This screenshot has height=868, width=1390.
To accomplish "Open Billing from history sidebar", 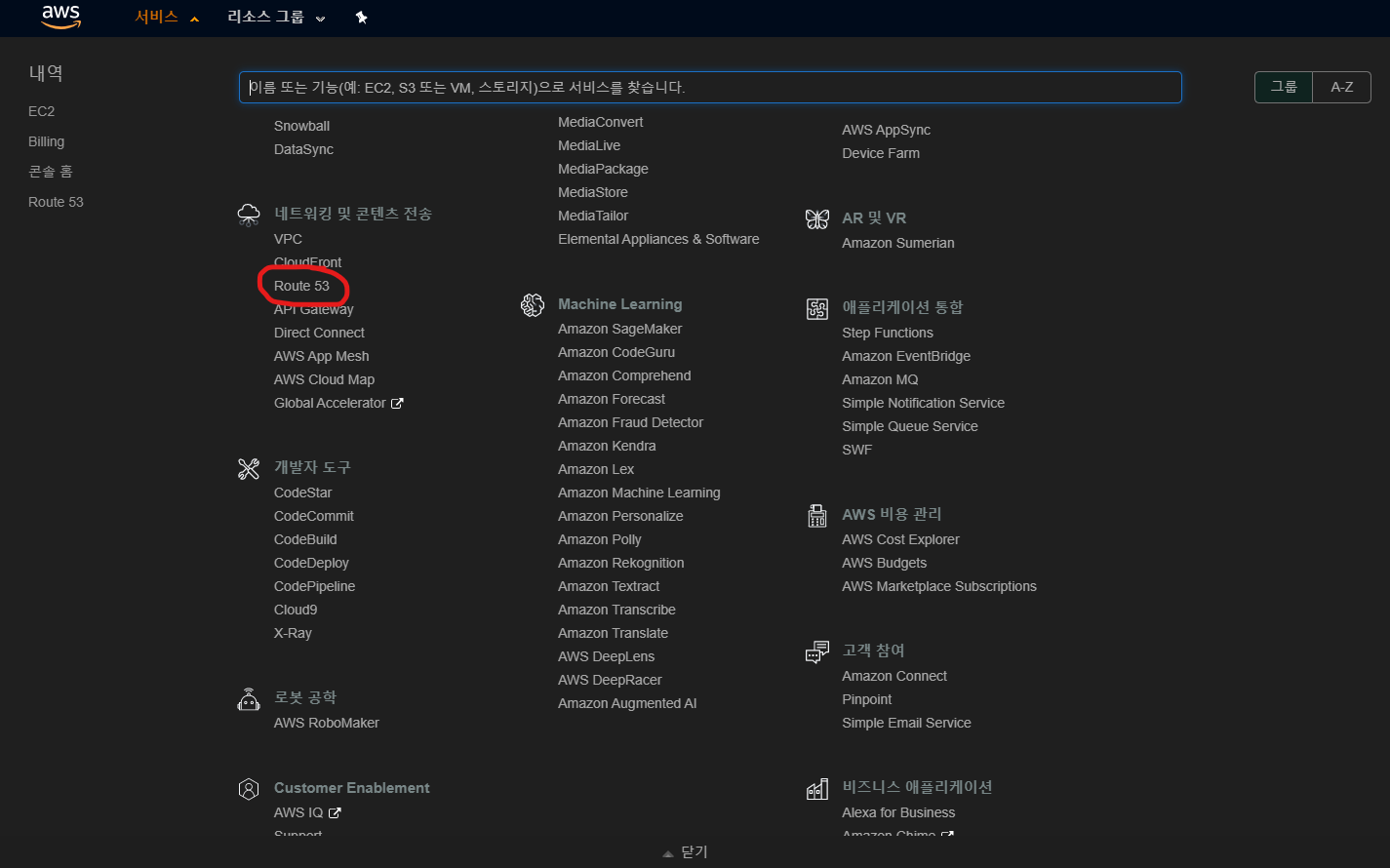I will [x=47, y=141].
